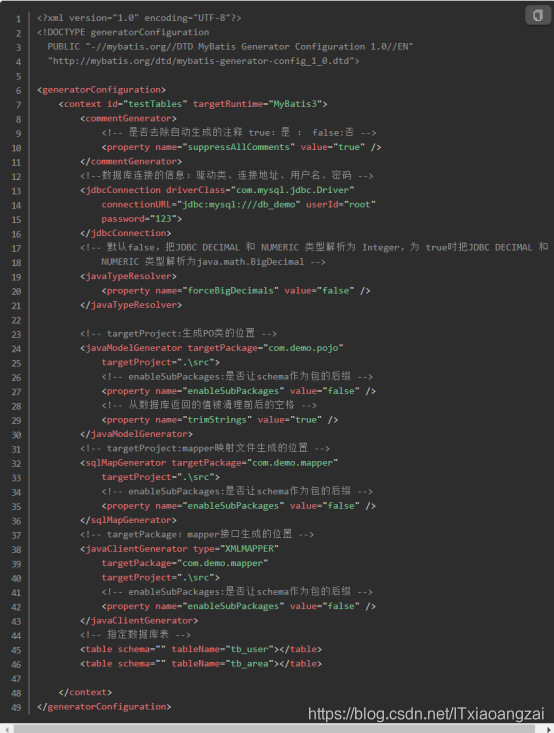
Task: Click line number 5 in the gutter
Action: (x=18, y=76)
